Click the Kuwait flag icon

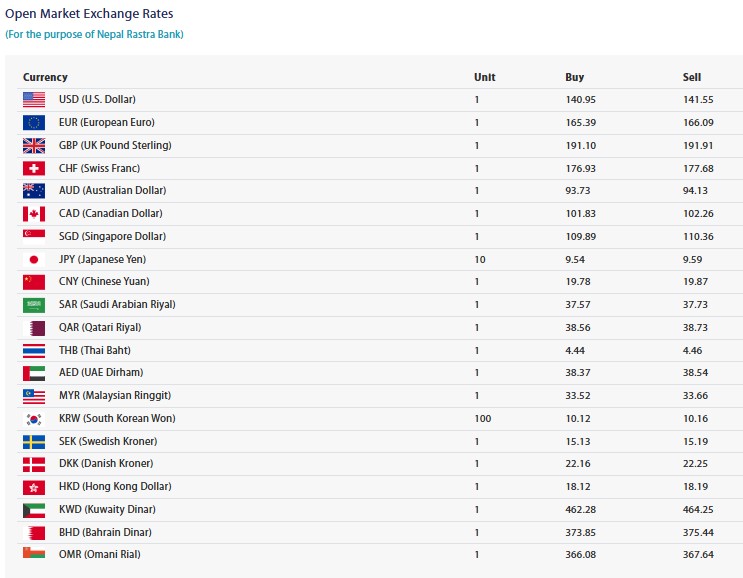[34, 510]
